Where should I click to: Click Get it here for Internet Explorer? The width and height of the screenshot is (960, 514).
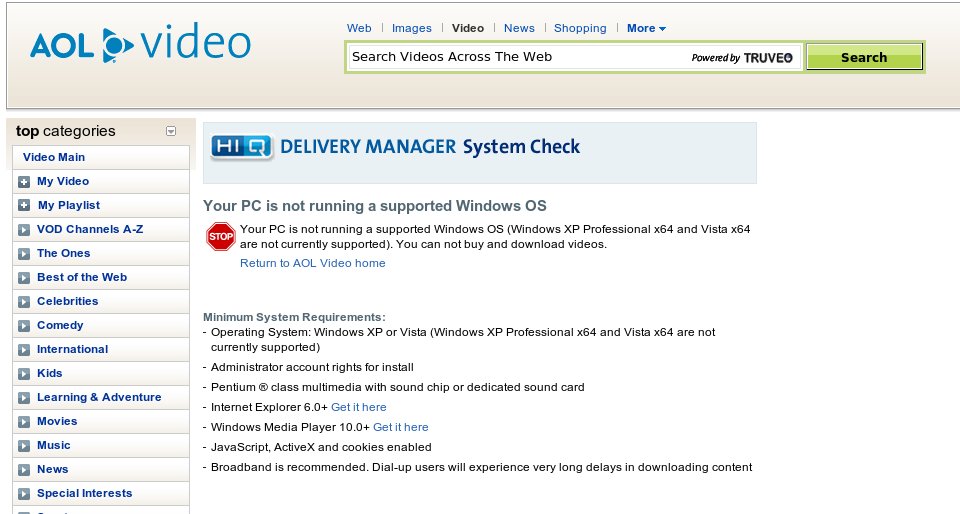point(359,407)
